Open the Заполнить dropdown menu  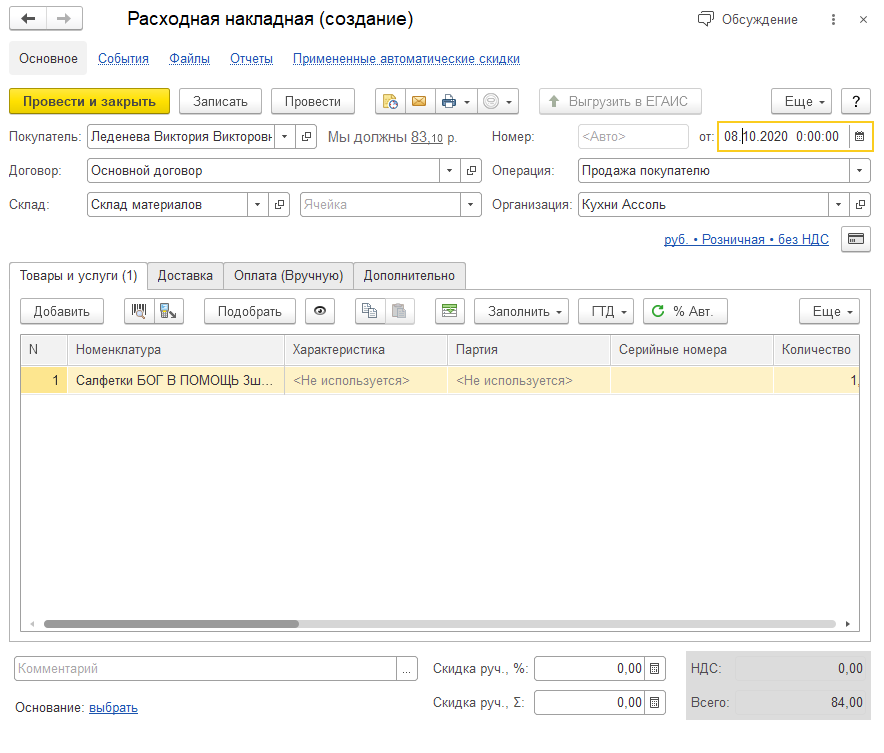coord(521,311)
